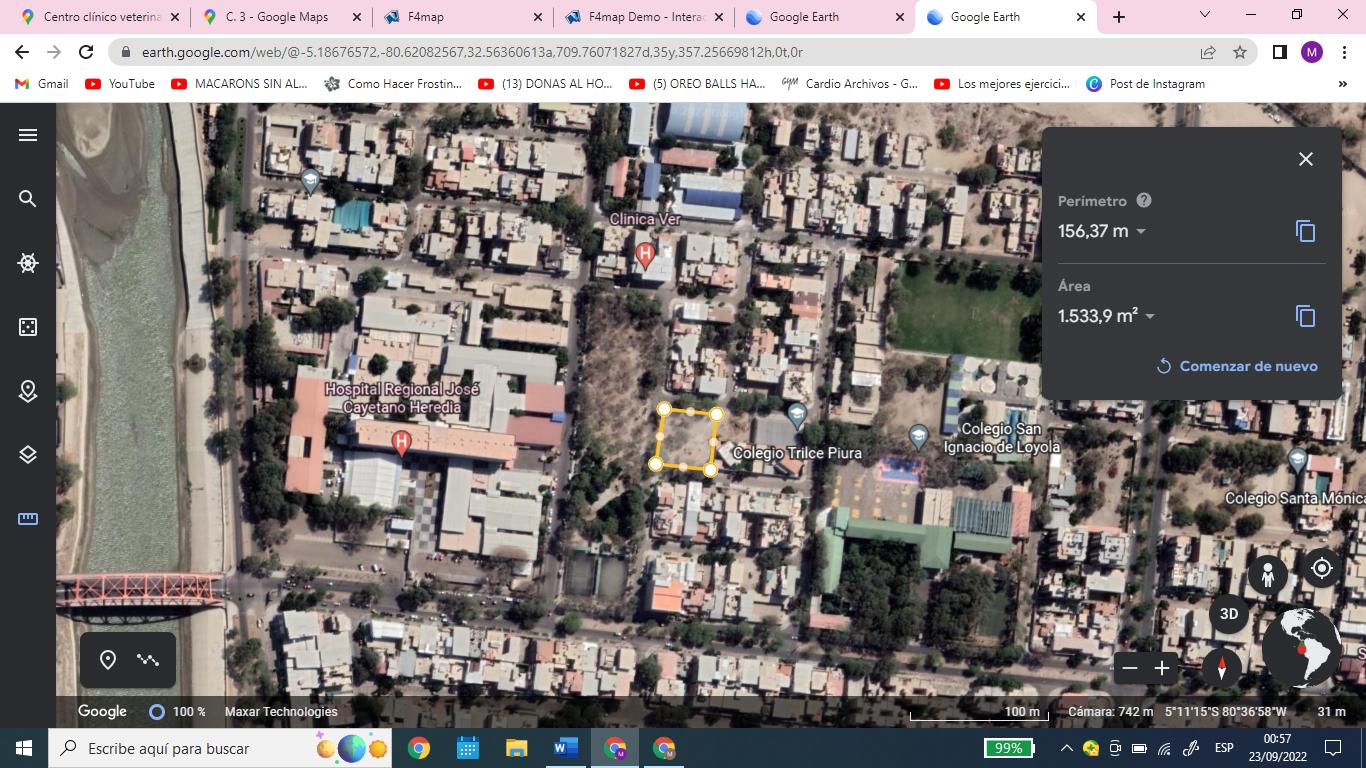Change area units dropdown next to 1.533,9 m²
The height and width of the screenshot is (768, 1366).
1150,317
